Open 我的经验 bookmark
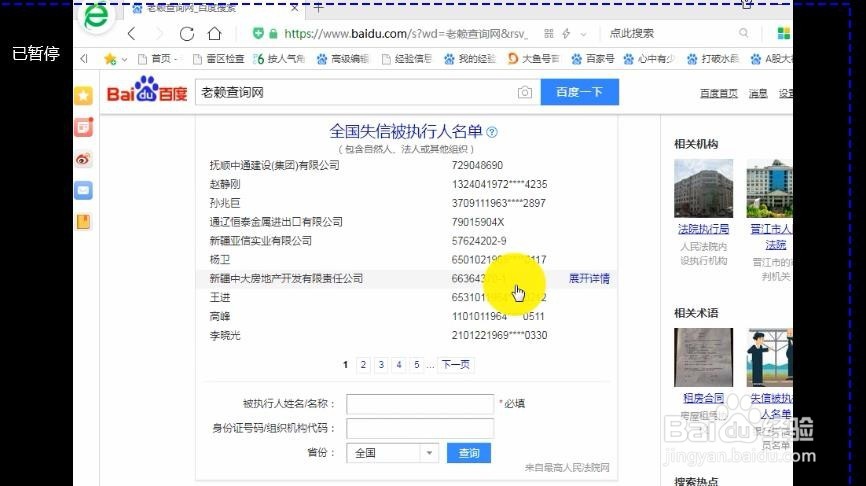The height and width of the screenshot is (486, 866). 471,59
